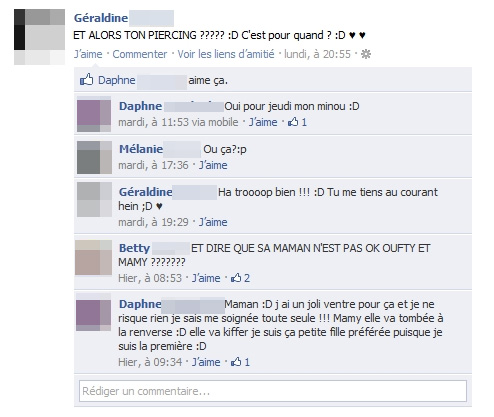Open the post options gear icon
494x417 pixels.
[366, 54]
